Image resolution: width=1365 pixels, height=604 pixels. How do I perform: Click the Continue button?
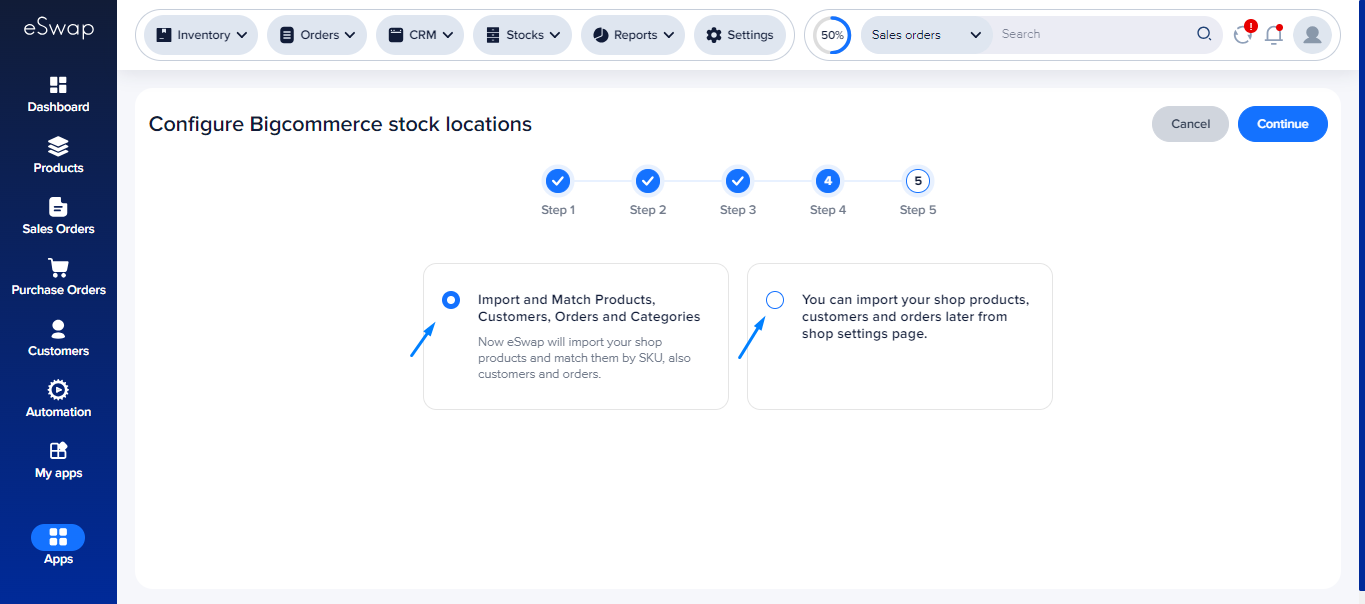(1282, 124)
